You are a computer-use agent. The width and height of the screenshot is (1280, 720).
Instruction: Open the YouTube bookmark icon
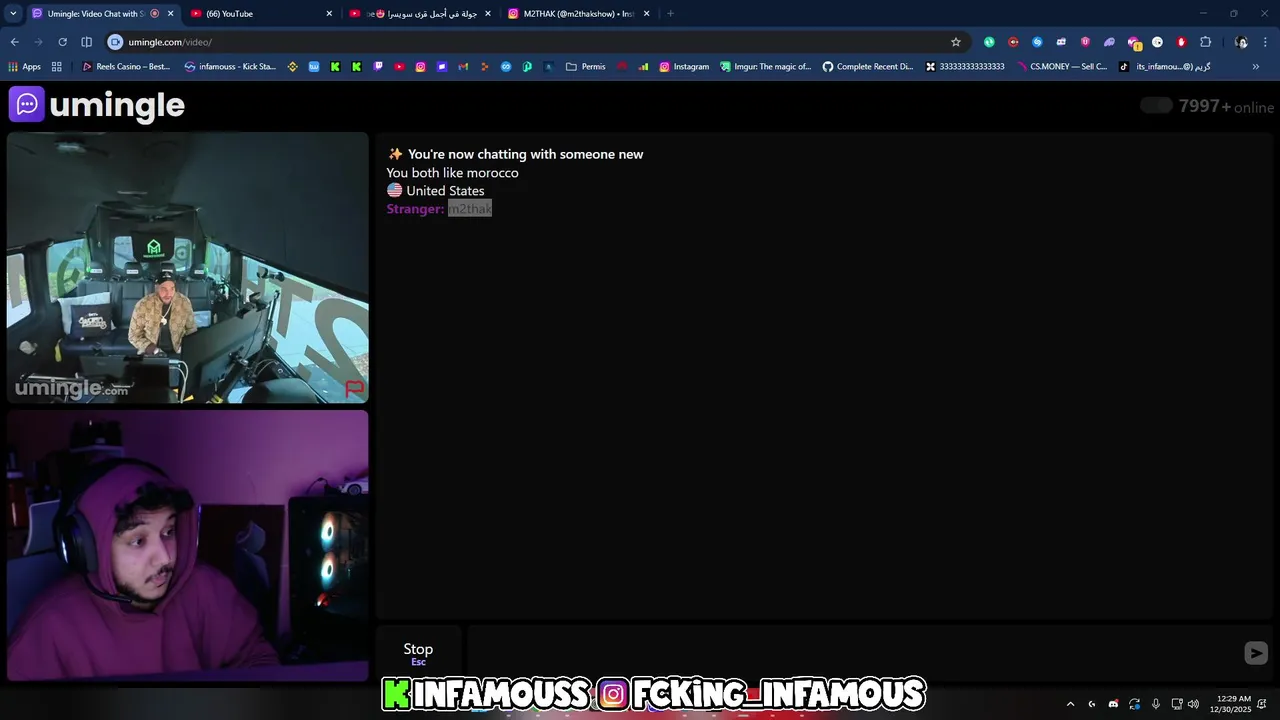coord(399,67)
